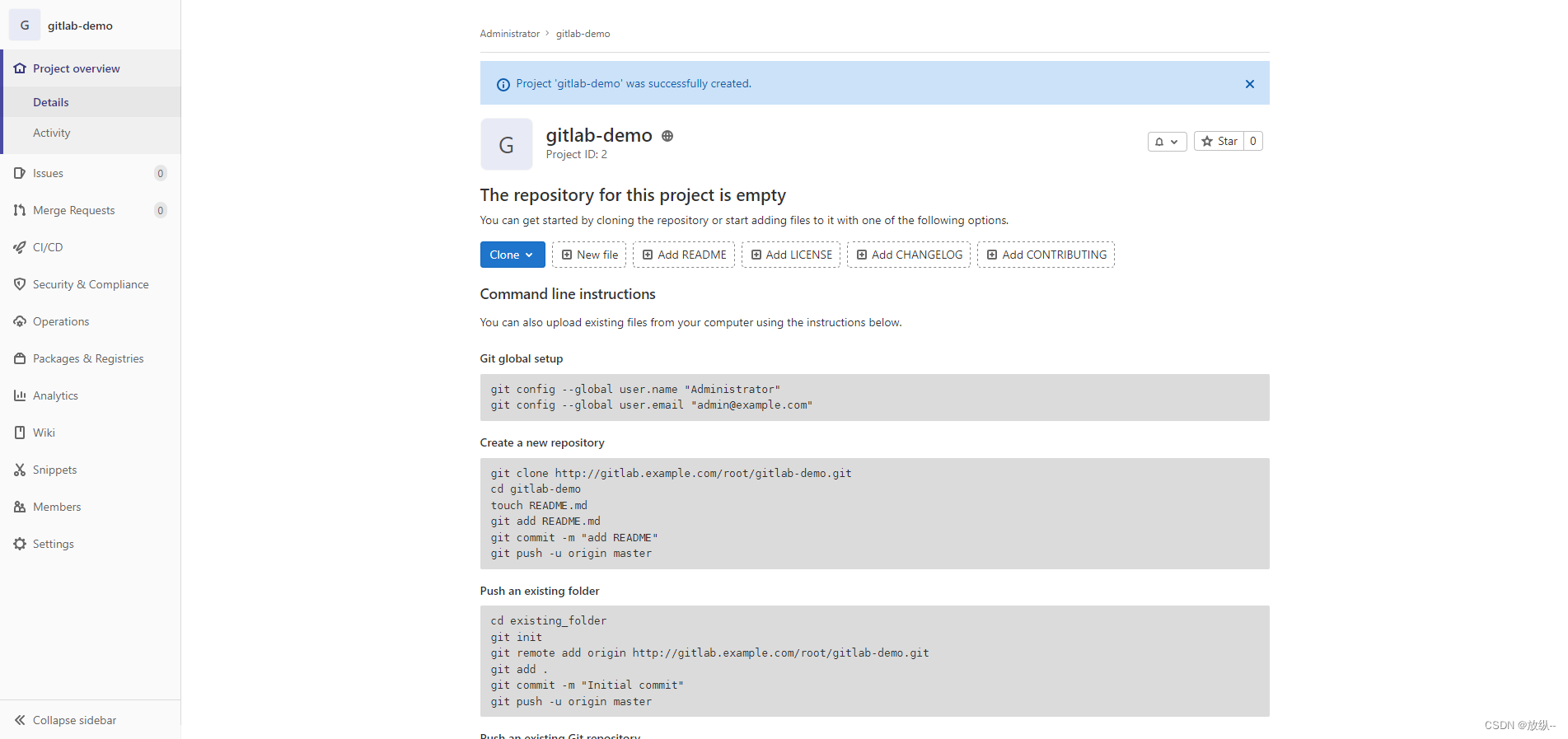Click the Wiki book icon
Screen dimensions: 1568x739
point(20,433)
